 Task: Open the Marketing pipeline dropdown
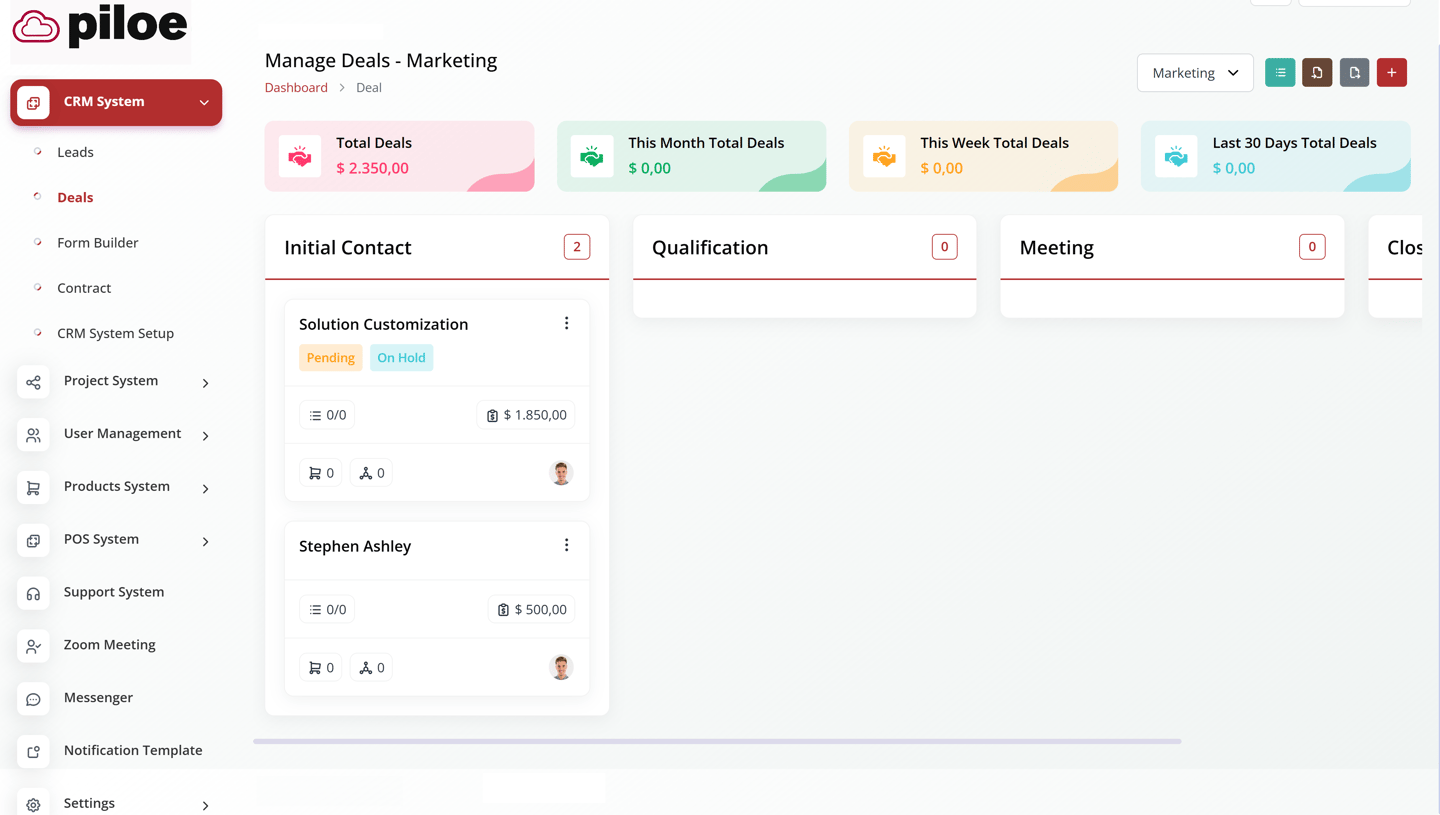pyautogui.click(x=1194, y=73)
